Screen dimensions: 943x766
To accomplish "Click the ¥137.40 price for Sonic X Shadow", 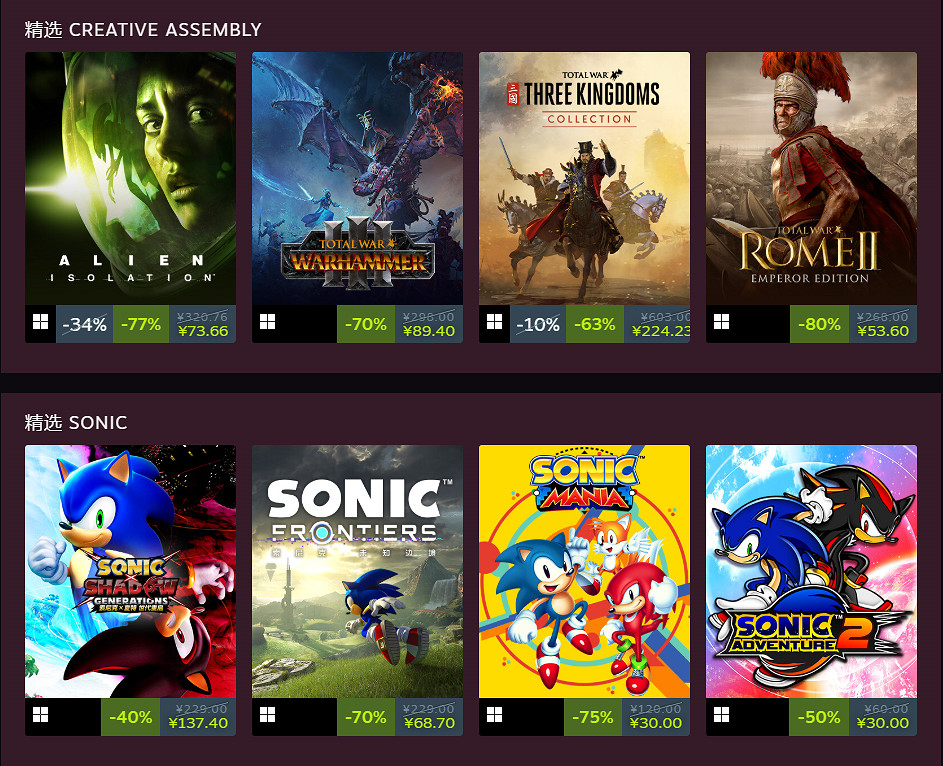I will [198, 723].
